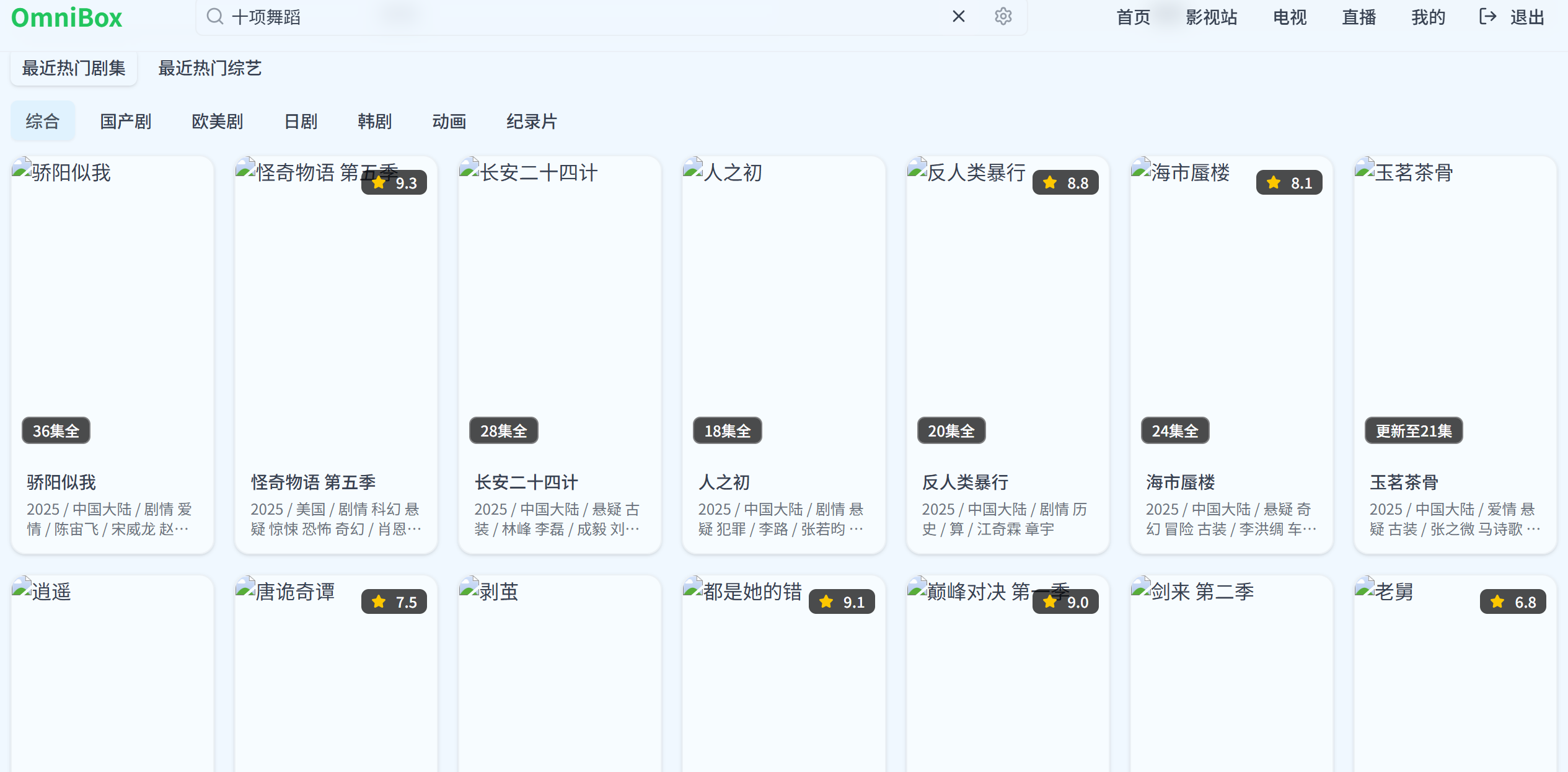The height and width of the screenshot is (772, 1568).
Task: Filter by 纪录片 category
Action: [x=532, y=122]
